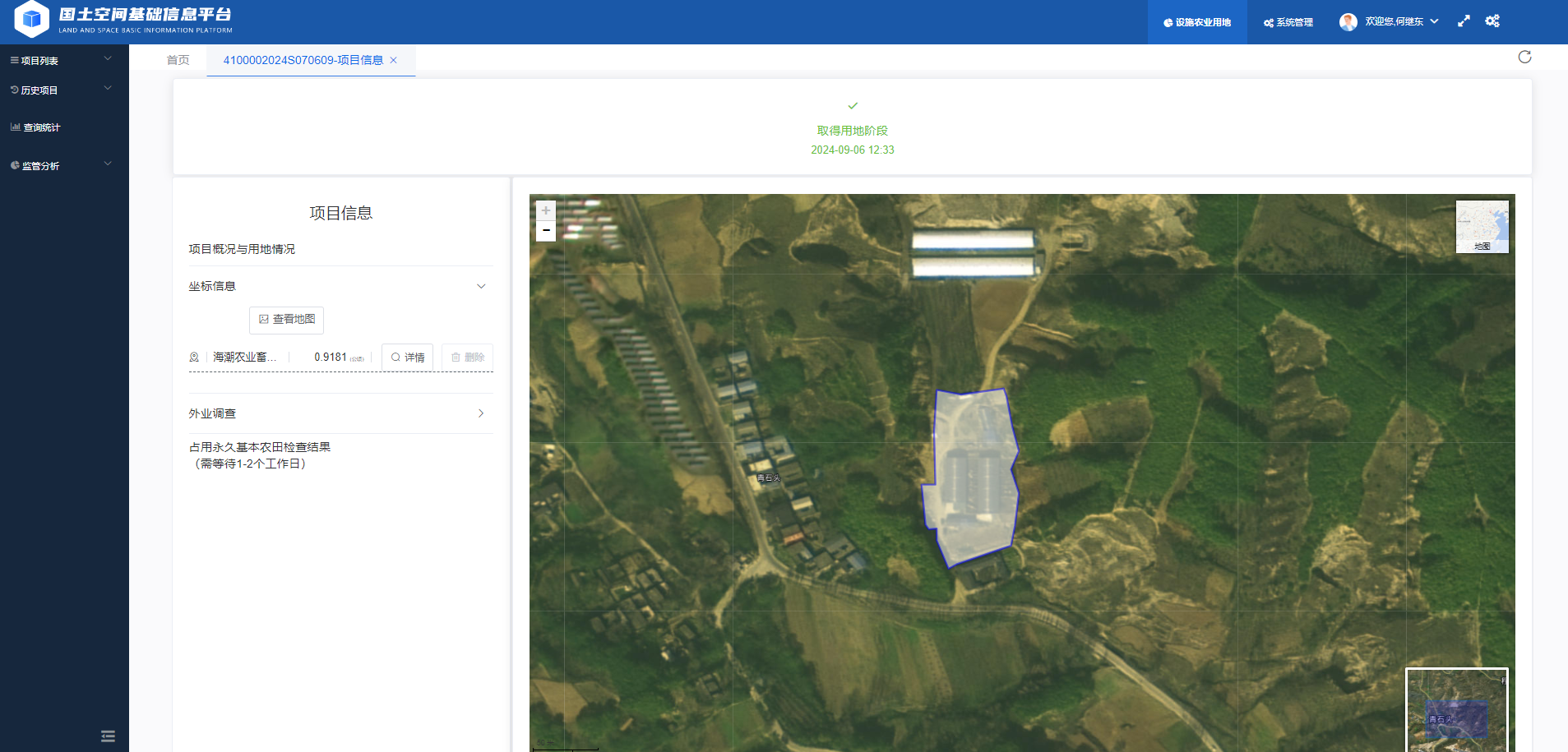Click the overview minimap at bottom right
This screenshot has height=752, width=1568.
pyautogui.click(x=1456, y=709)
